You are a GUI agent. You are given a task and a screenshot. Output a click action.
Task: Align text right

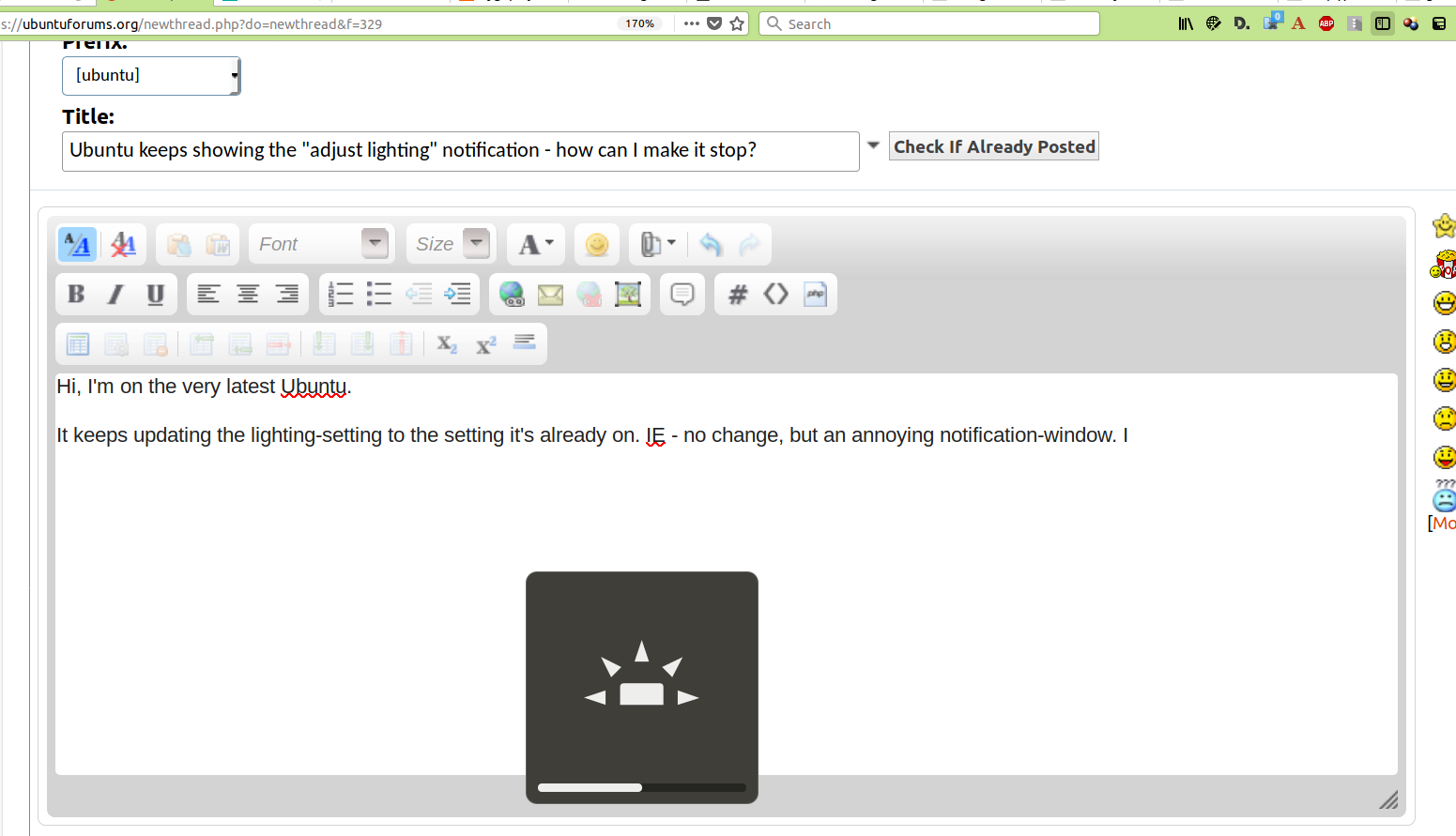(286, 295)
